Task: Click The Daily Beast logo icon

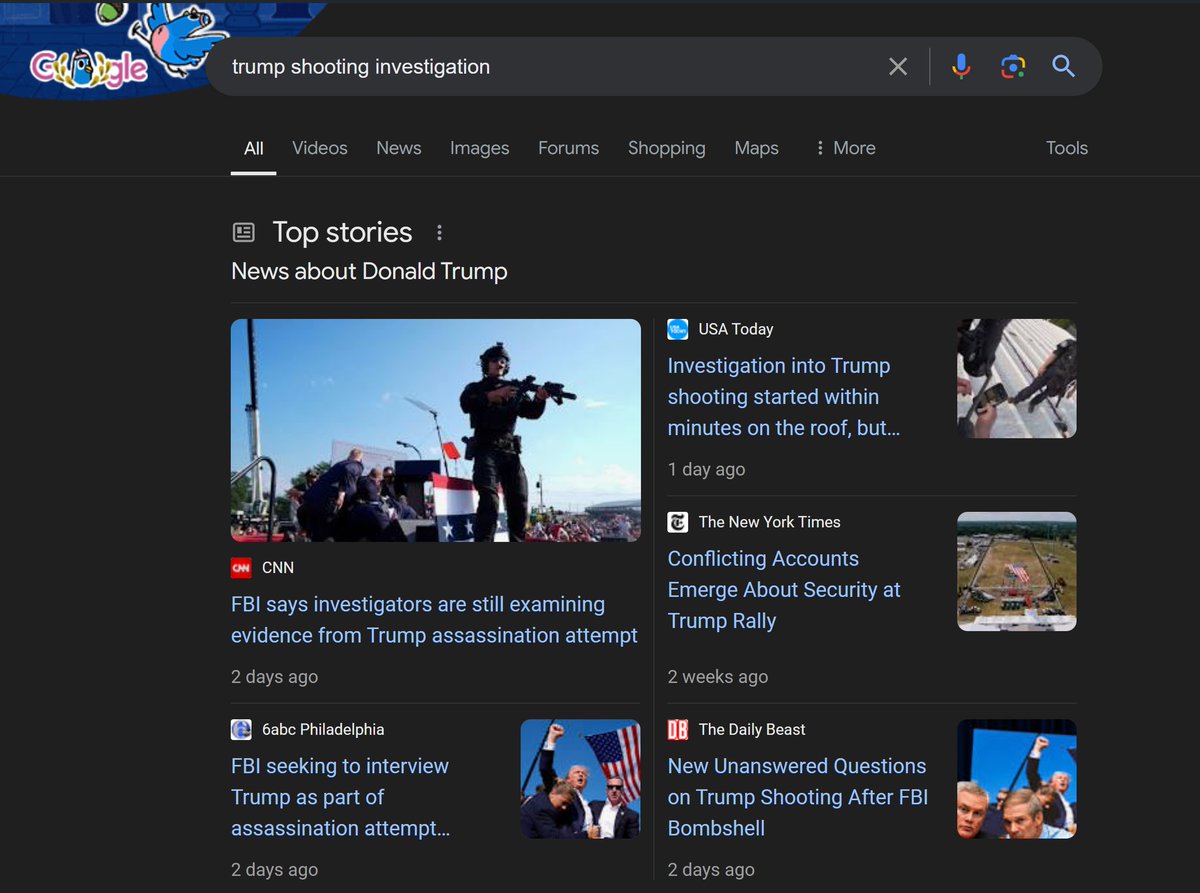Action: [678, 730]
